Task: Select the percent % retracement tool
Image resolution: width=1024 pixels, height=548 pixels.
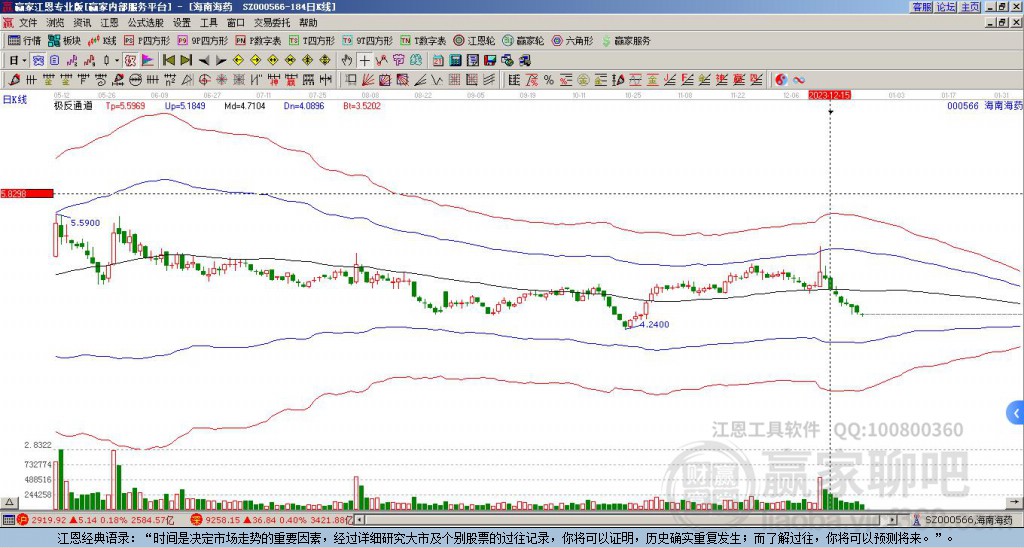Action: (549, 80)
